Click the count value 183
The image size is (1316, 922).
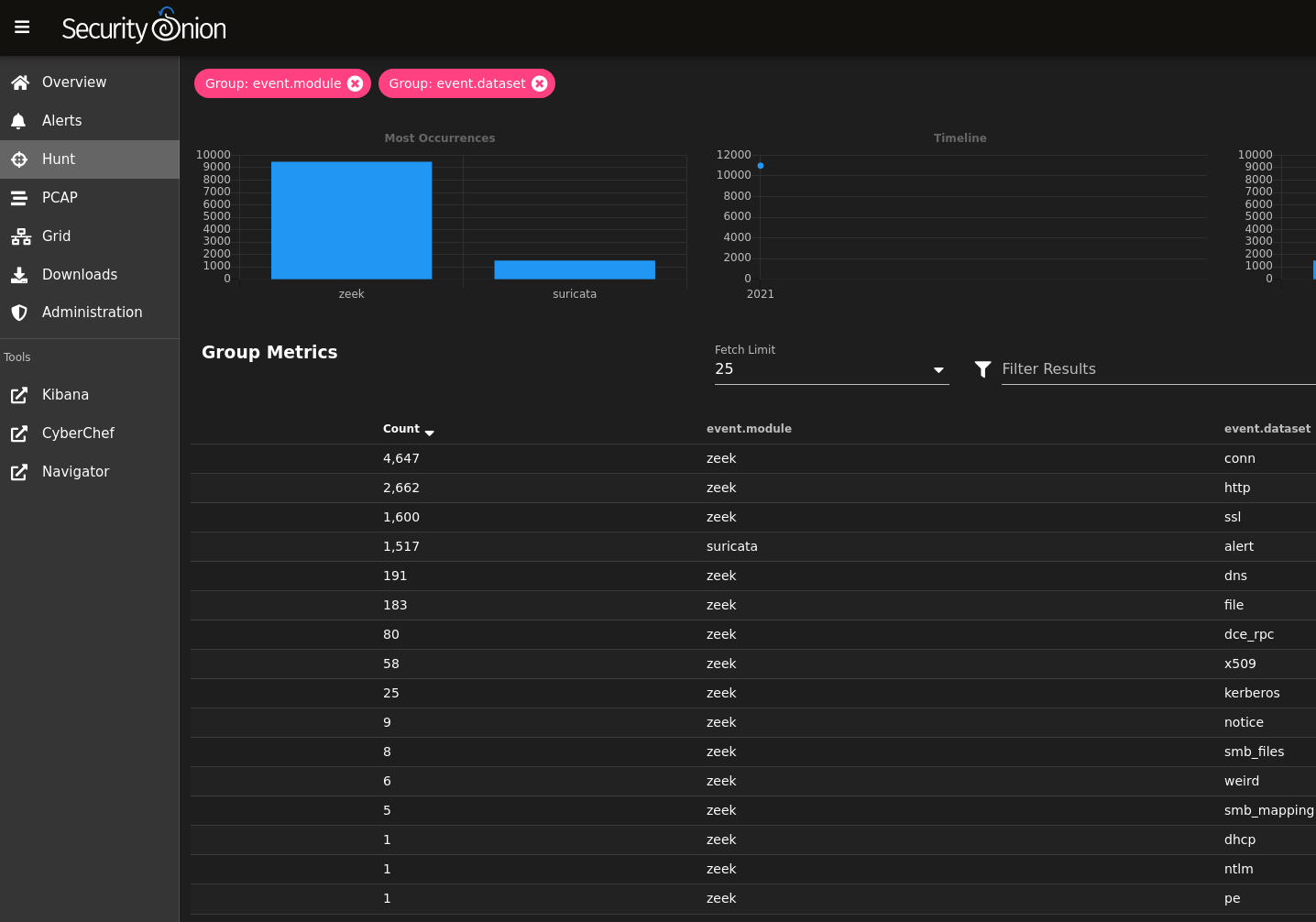[x=395, y=605]
